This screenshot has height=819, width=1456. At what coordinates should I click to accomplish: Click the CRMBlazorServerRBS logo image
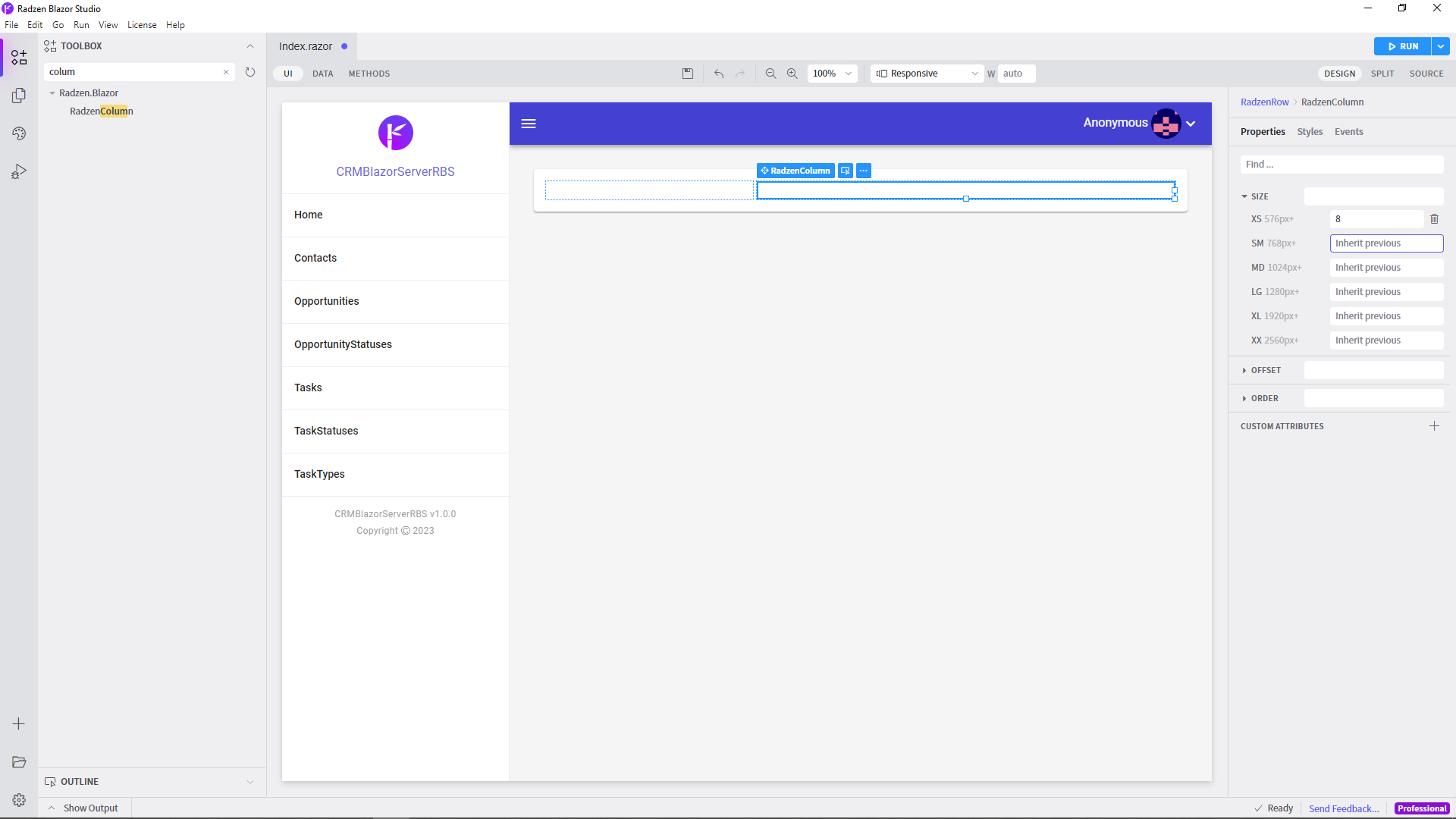coord(396,133)
